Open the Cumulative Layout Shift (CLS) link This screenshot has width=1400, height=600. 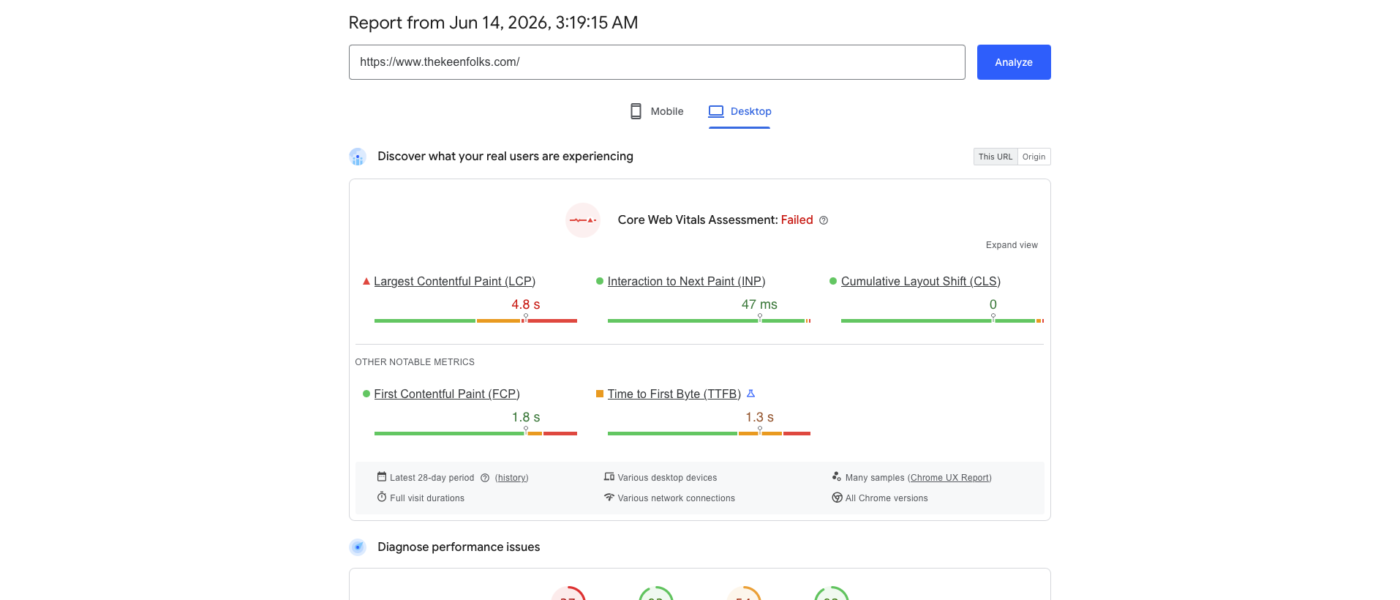pyautogui.click(x=921, y=282)
